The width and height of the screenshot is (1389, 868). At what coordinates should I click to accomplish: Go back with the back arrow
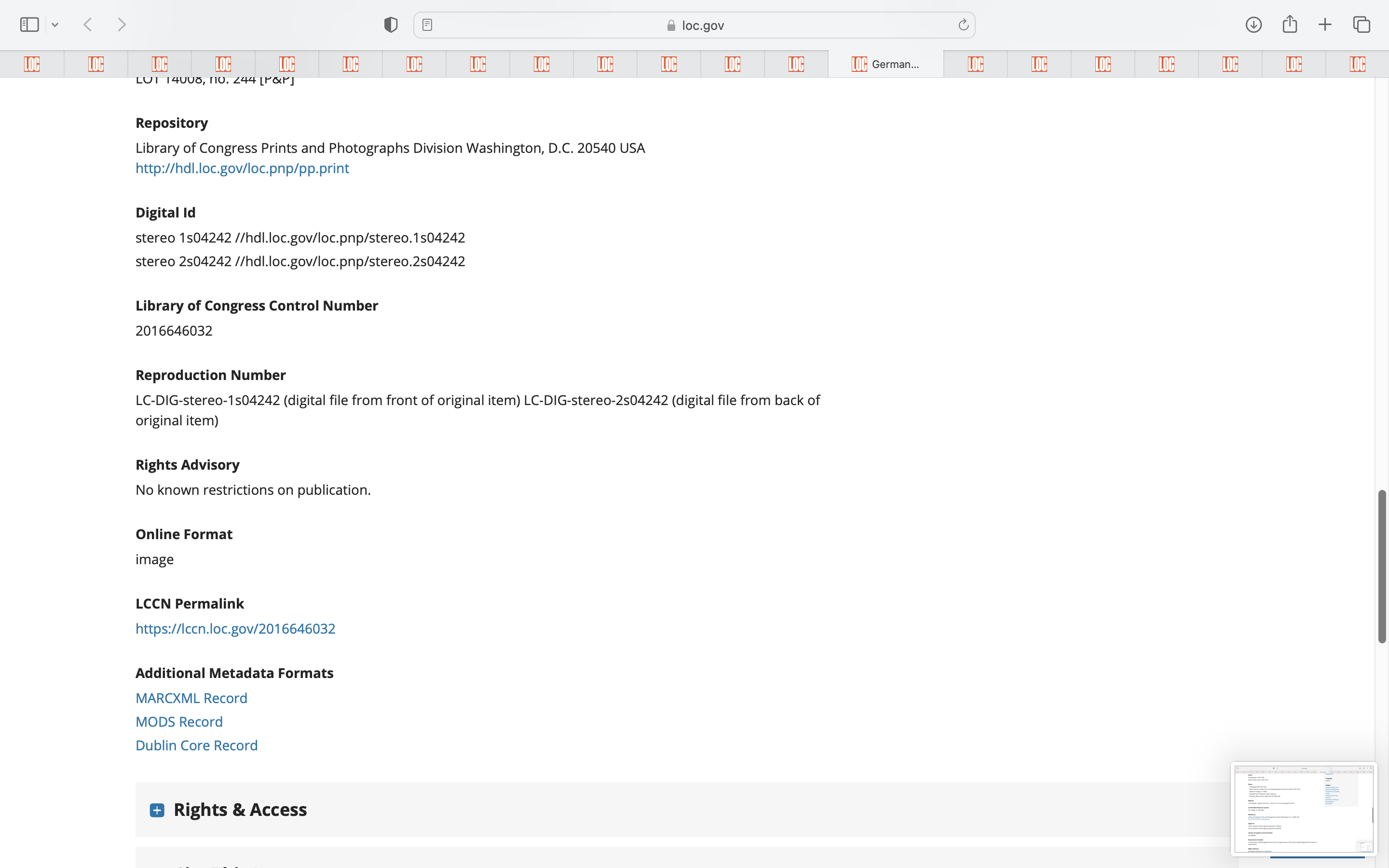pos(88,25)
